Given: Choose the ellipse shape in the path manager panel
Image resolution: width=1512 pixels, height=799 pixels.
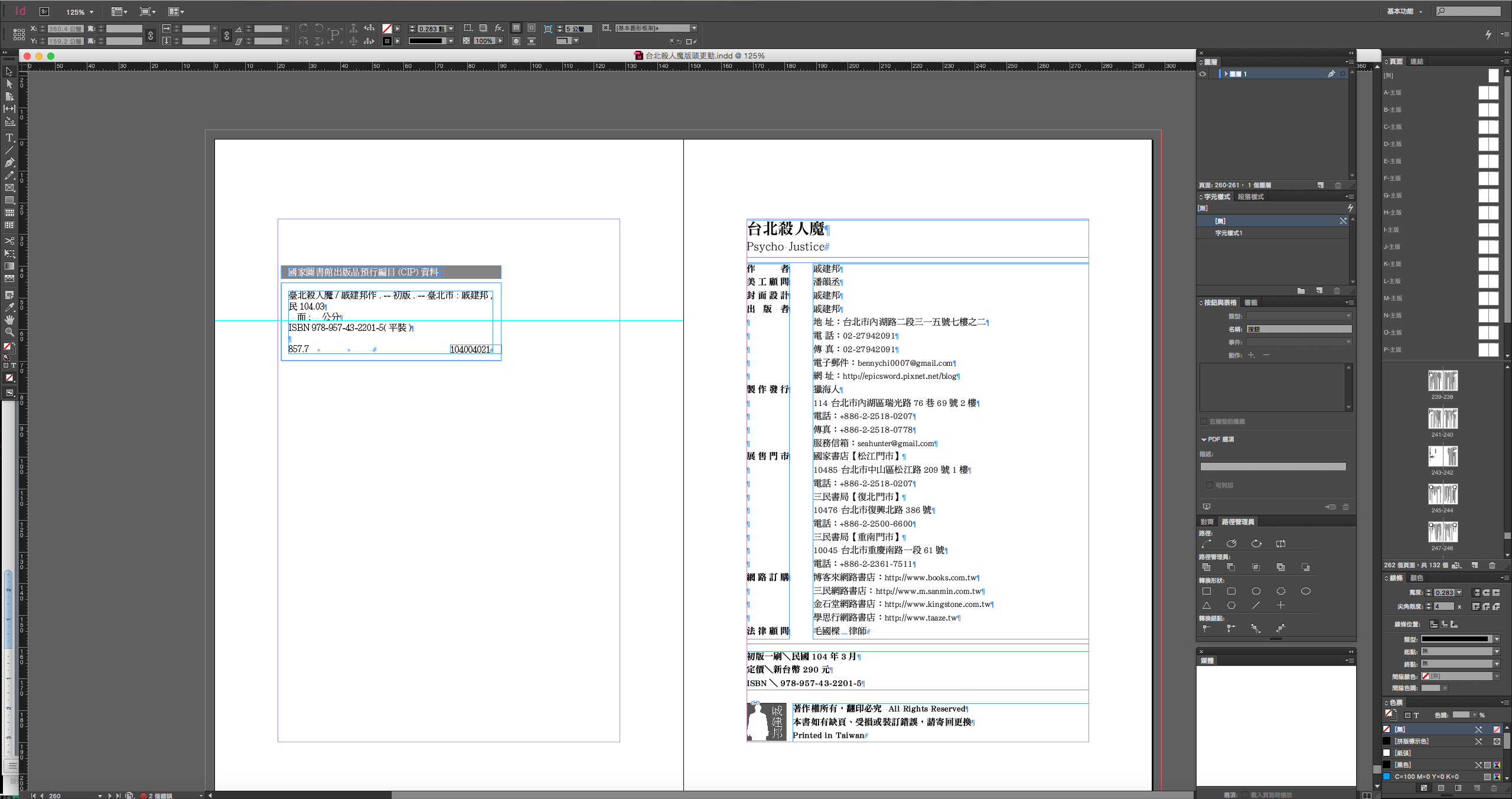Looking at the screenshot, I should pyautogui.click(x=1306, y=591).
